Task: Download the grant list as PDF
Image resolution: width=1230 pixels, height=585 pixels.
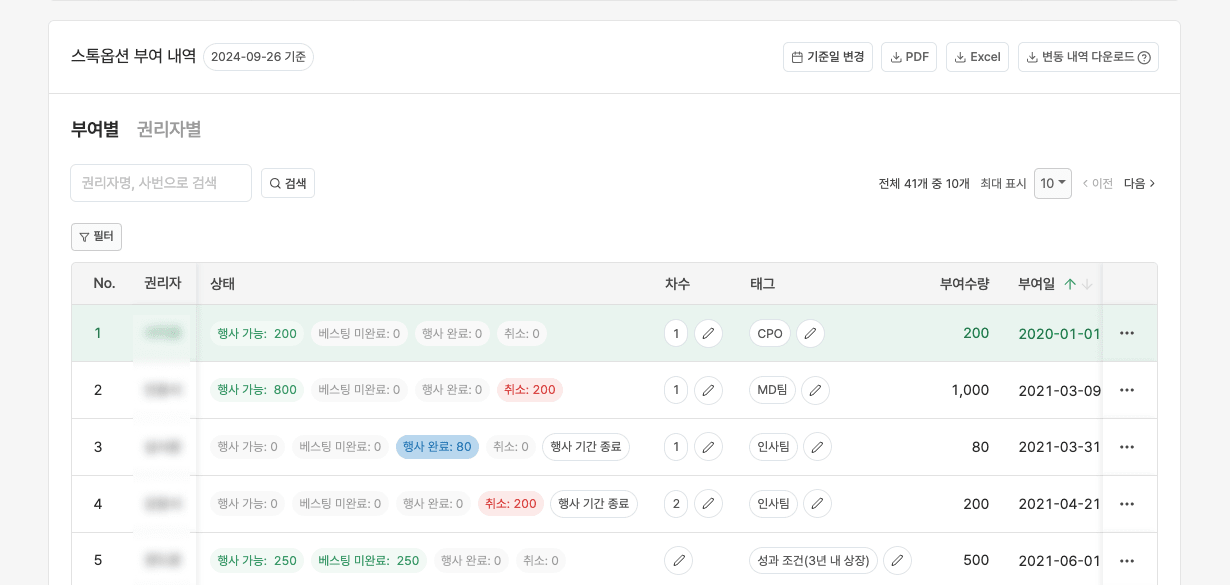Action: point(908,57)
